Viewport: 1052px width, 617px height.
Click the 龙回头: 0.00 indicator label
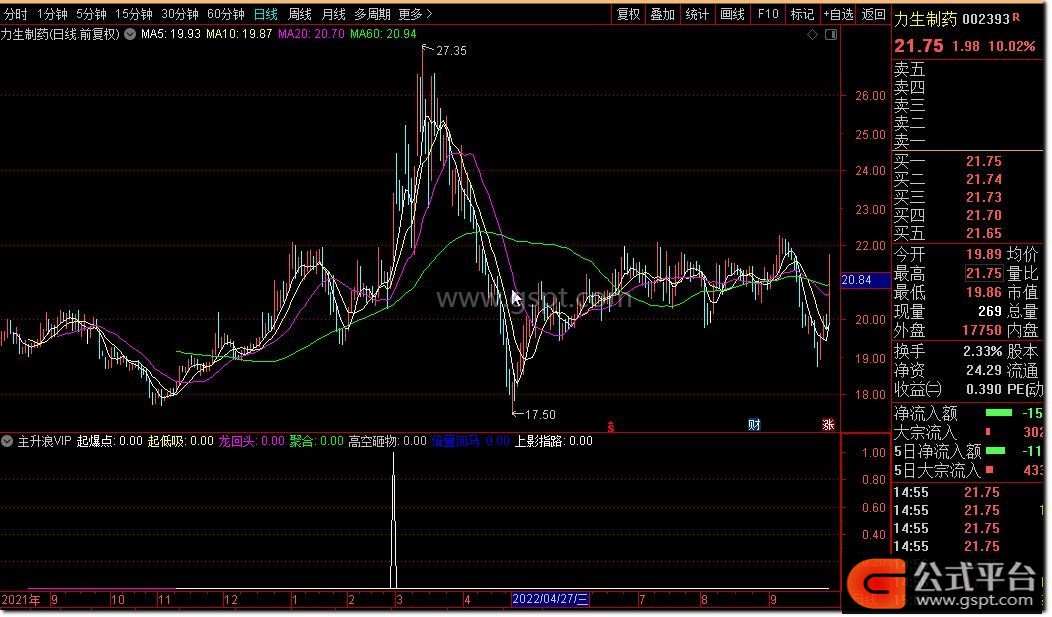252,441
